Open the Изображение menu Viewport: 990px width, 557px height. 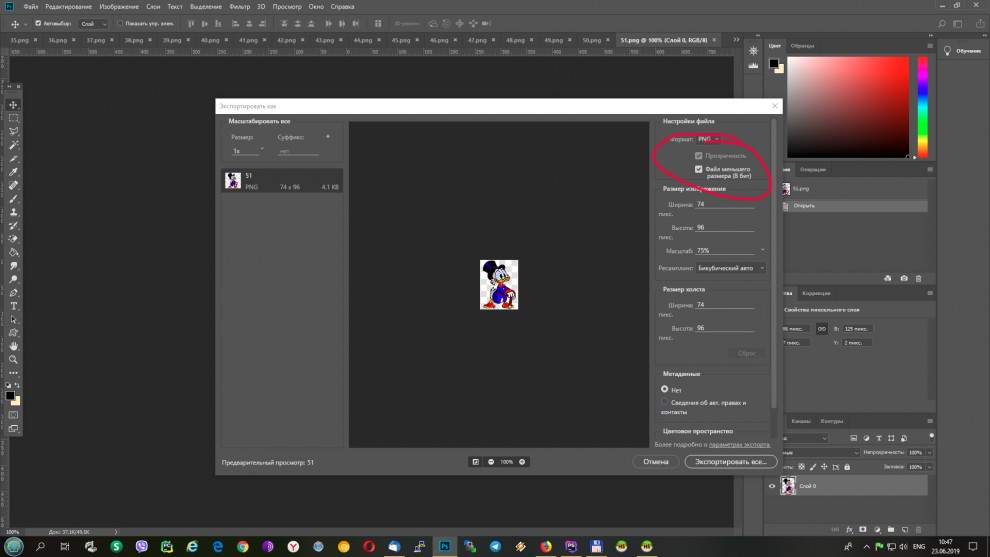point(119,6)
